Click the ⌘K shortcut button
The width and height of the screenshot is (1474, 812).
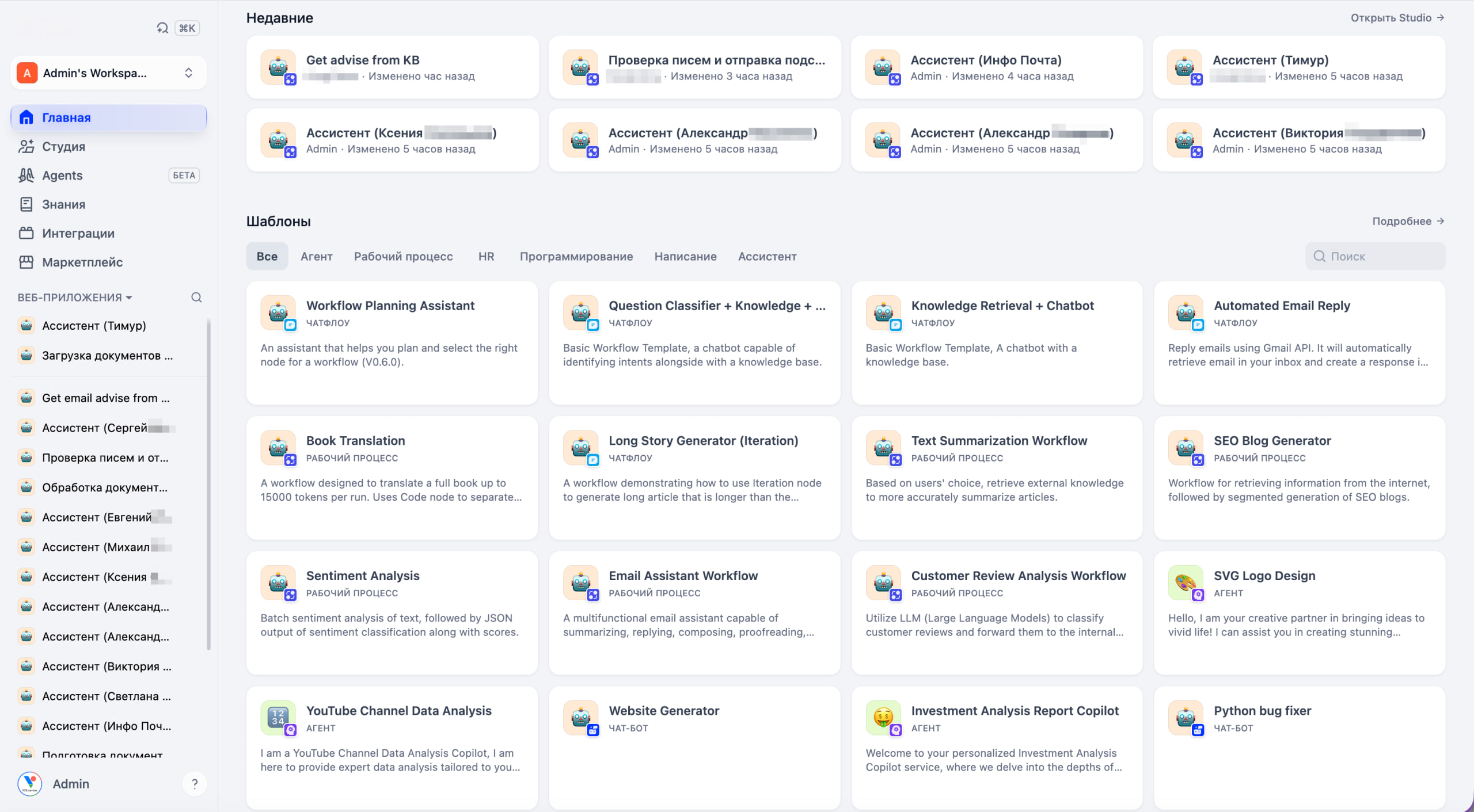[x=187, y=28]
